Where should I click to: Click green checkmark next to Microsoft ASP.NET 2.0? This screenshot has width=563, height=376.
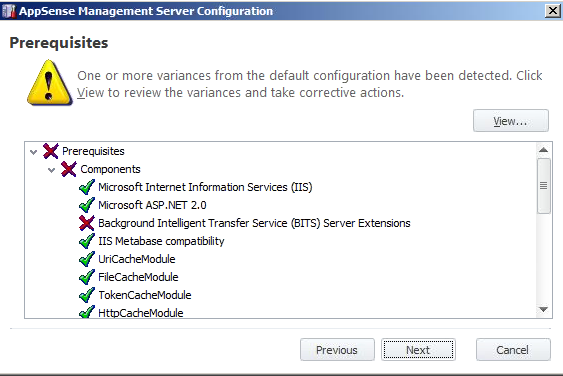pyautogui.click(x=87, y=205)
